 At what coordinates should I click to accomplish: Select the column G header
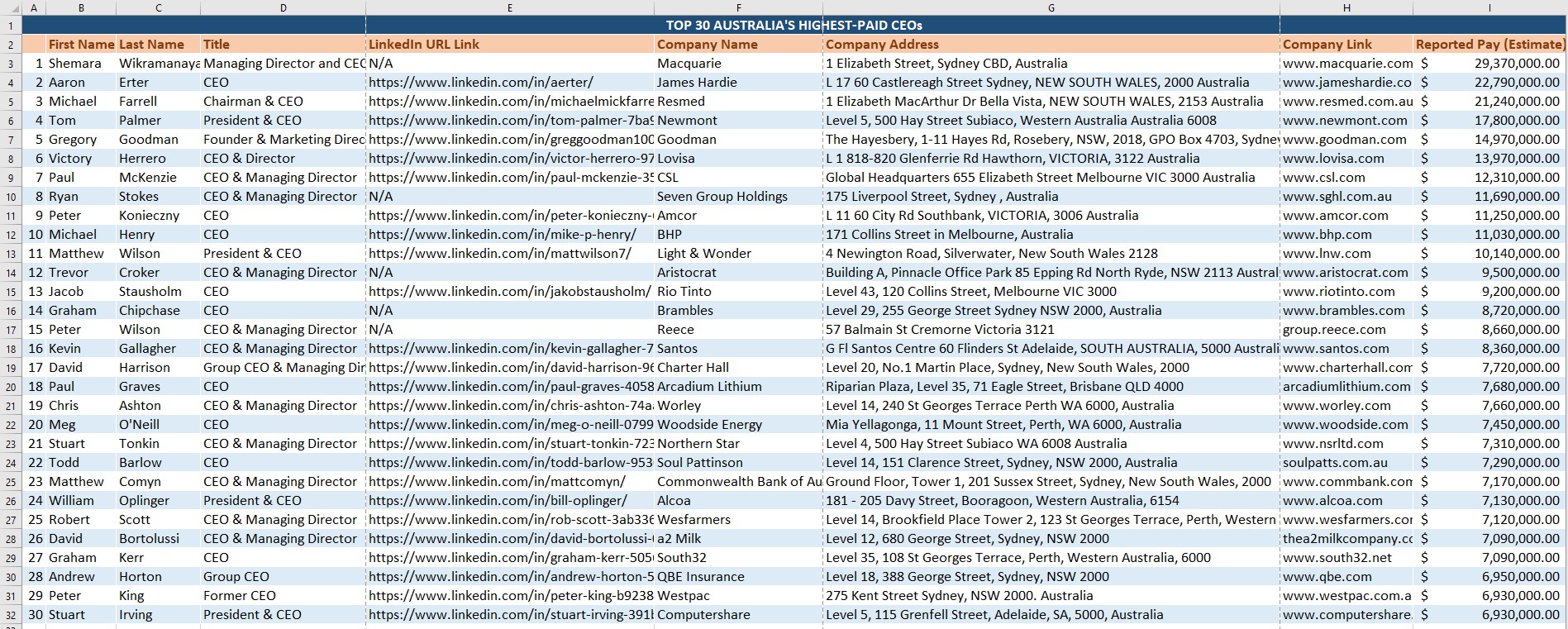[x=1051, y=7]
